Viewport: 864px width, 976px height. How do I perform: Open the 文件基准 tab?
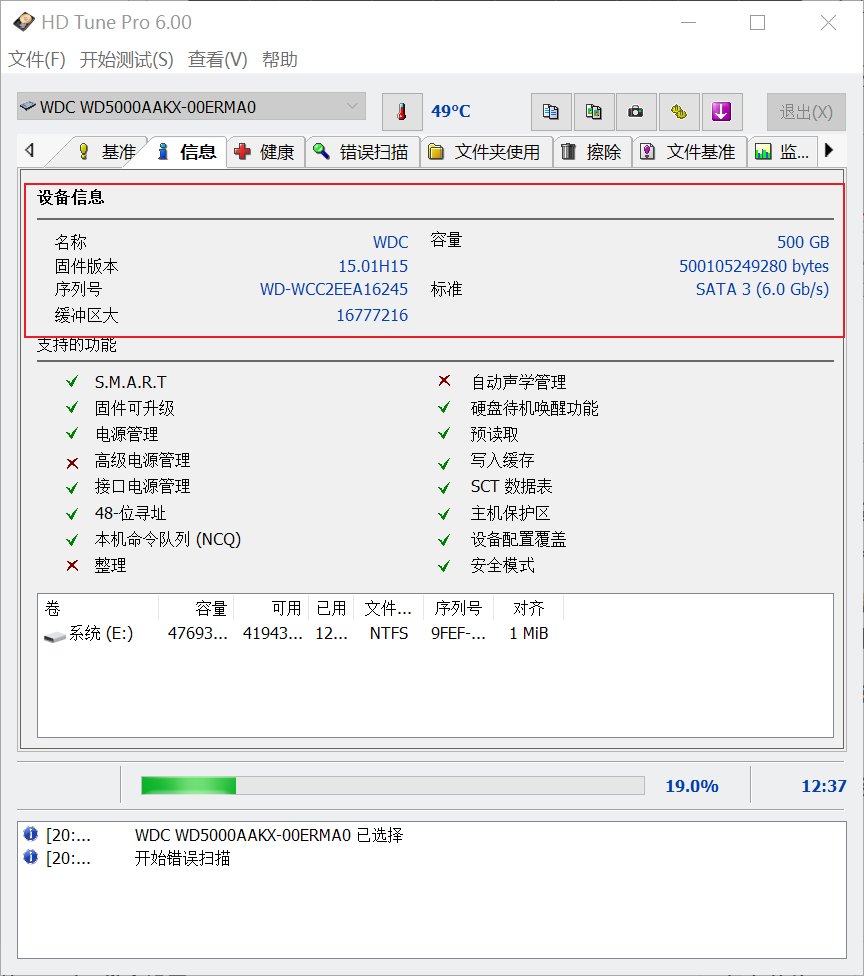pos(689,152)
